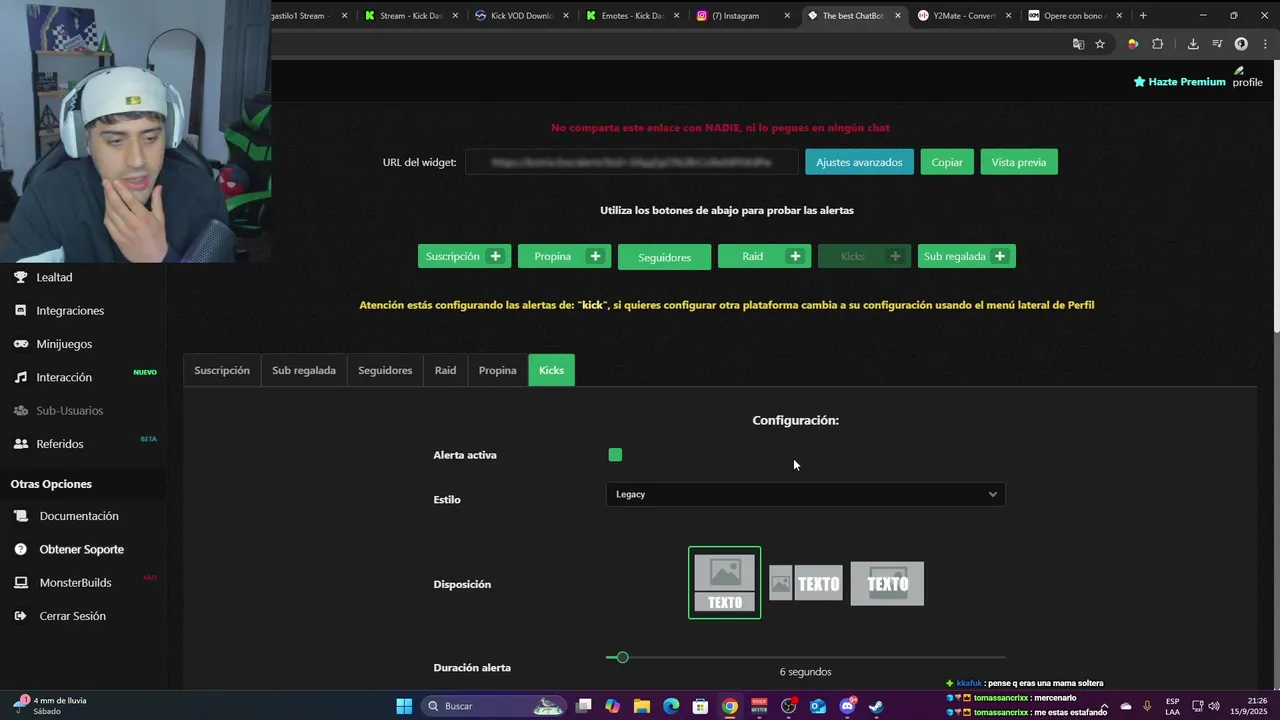Switch to the Kick VOD Downloader browser tab
The width and height of the screenshot is (1280, 720).
(x=520, y=15)
